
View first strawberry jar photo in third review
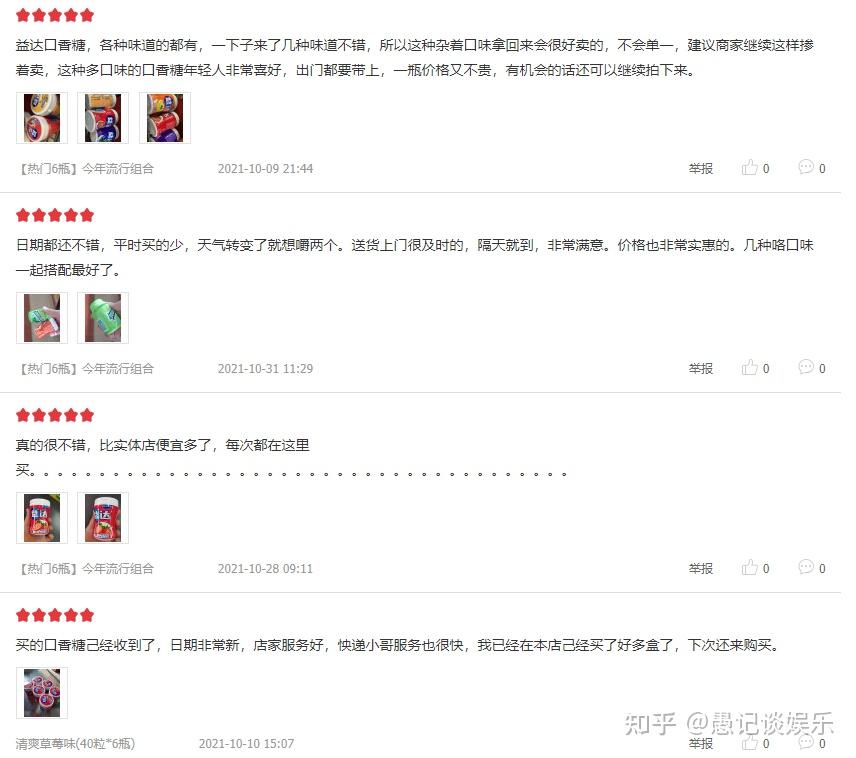tap(42, 518)
